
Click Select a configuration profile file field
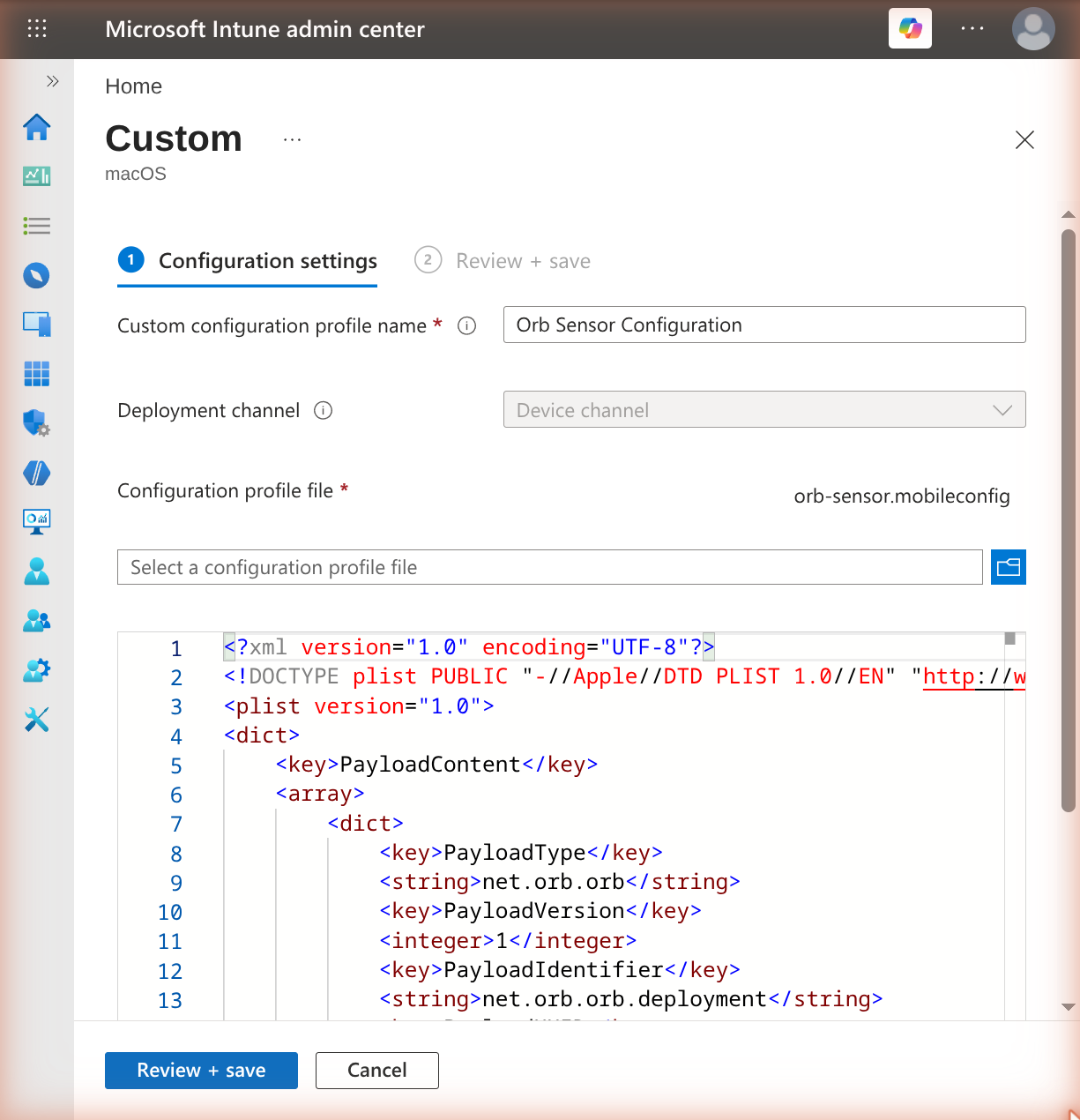[x=550, y=567]
